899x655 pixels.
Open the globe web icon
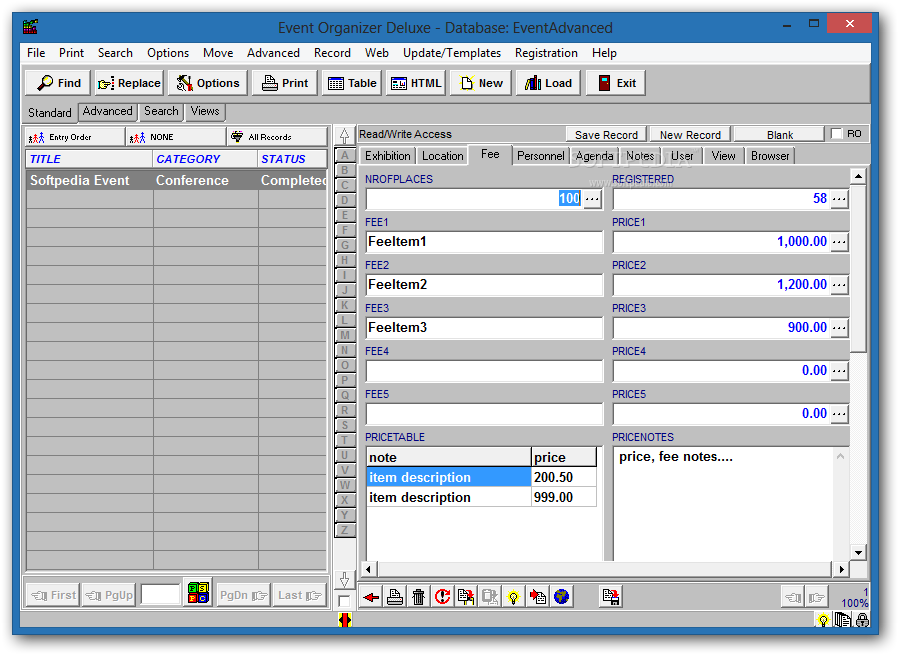[x=561, y=597]
